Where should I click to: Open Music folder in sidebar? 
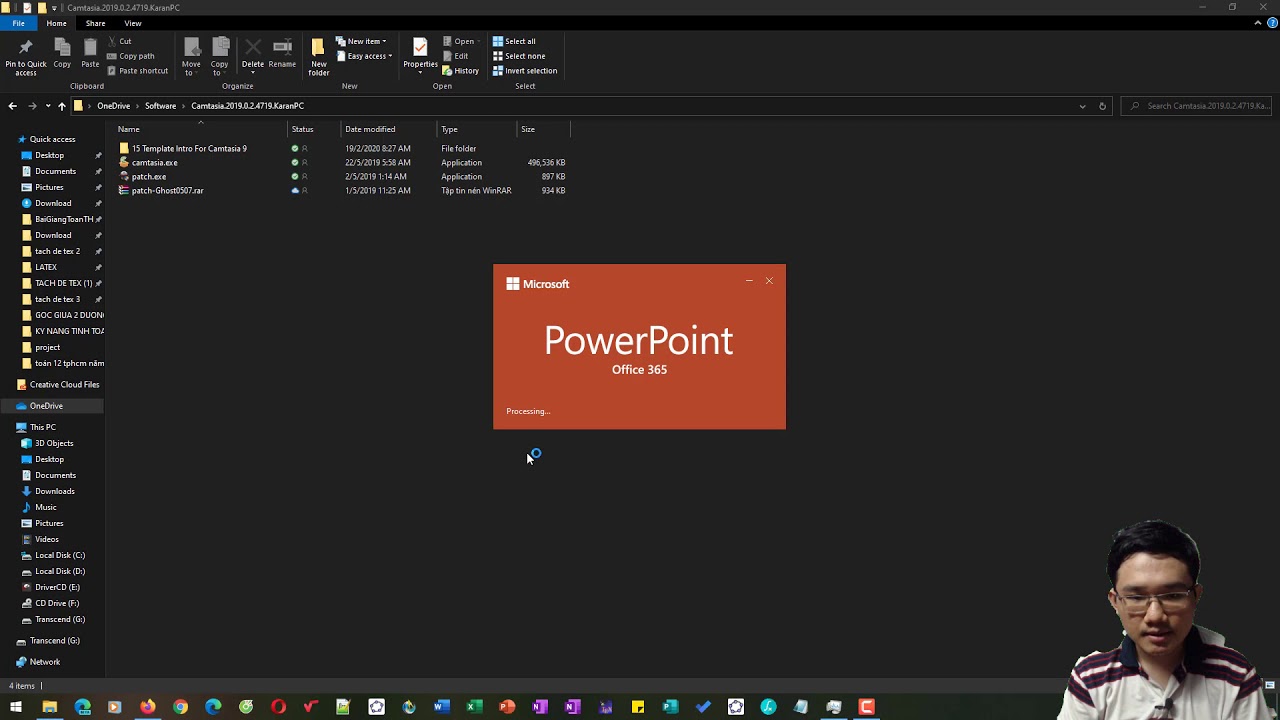tap(46, 507)
